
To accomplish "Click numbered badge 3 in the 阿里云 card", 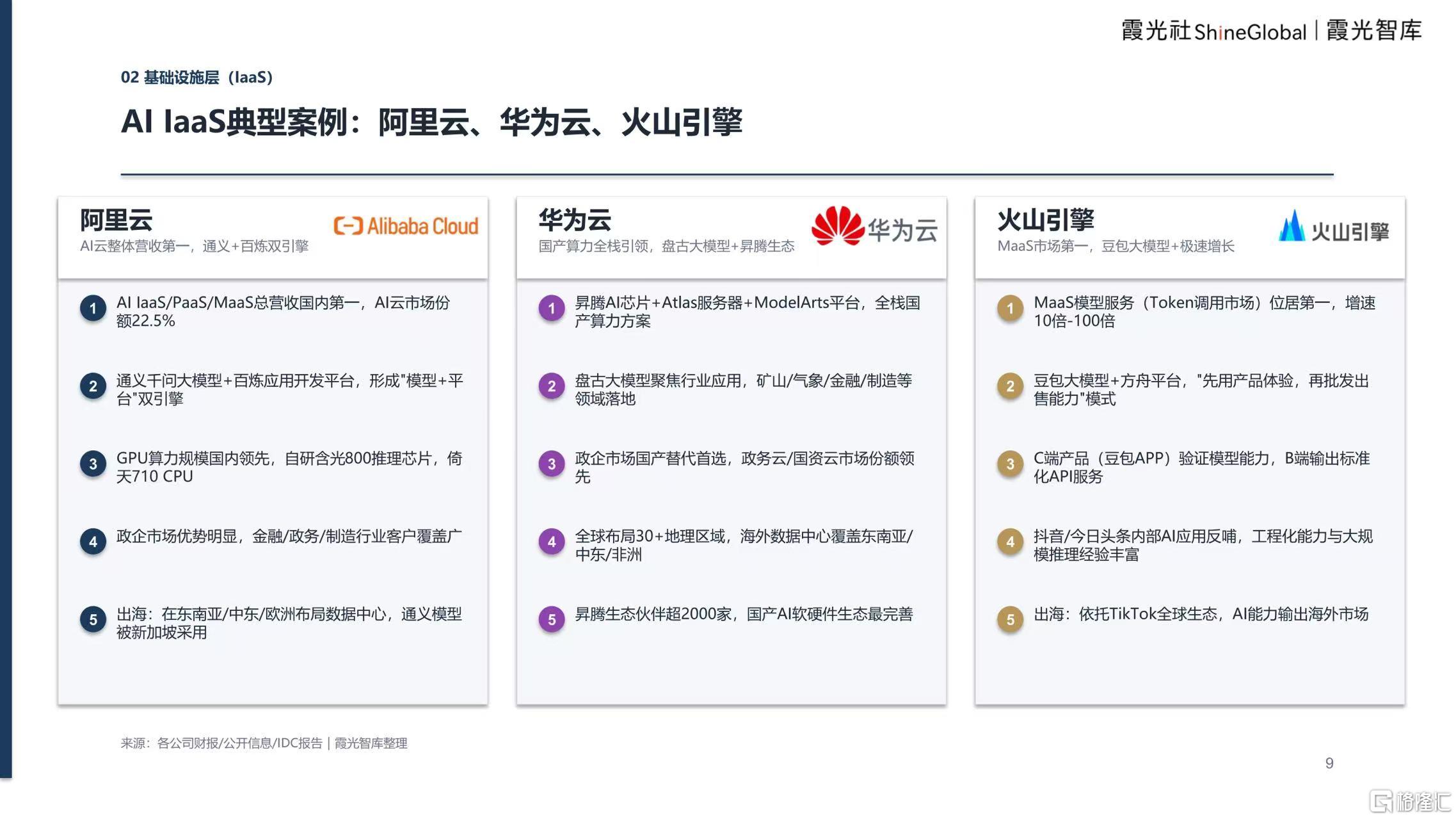I will 93,464.
